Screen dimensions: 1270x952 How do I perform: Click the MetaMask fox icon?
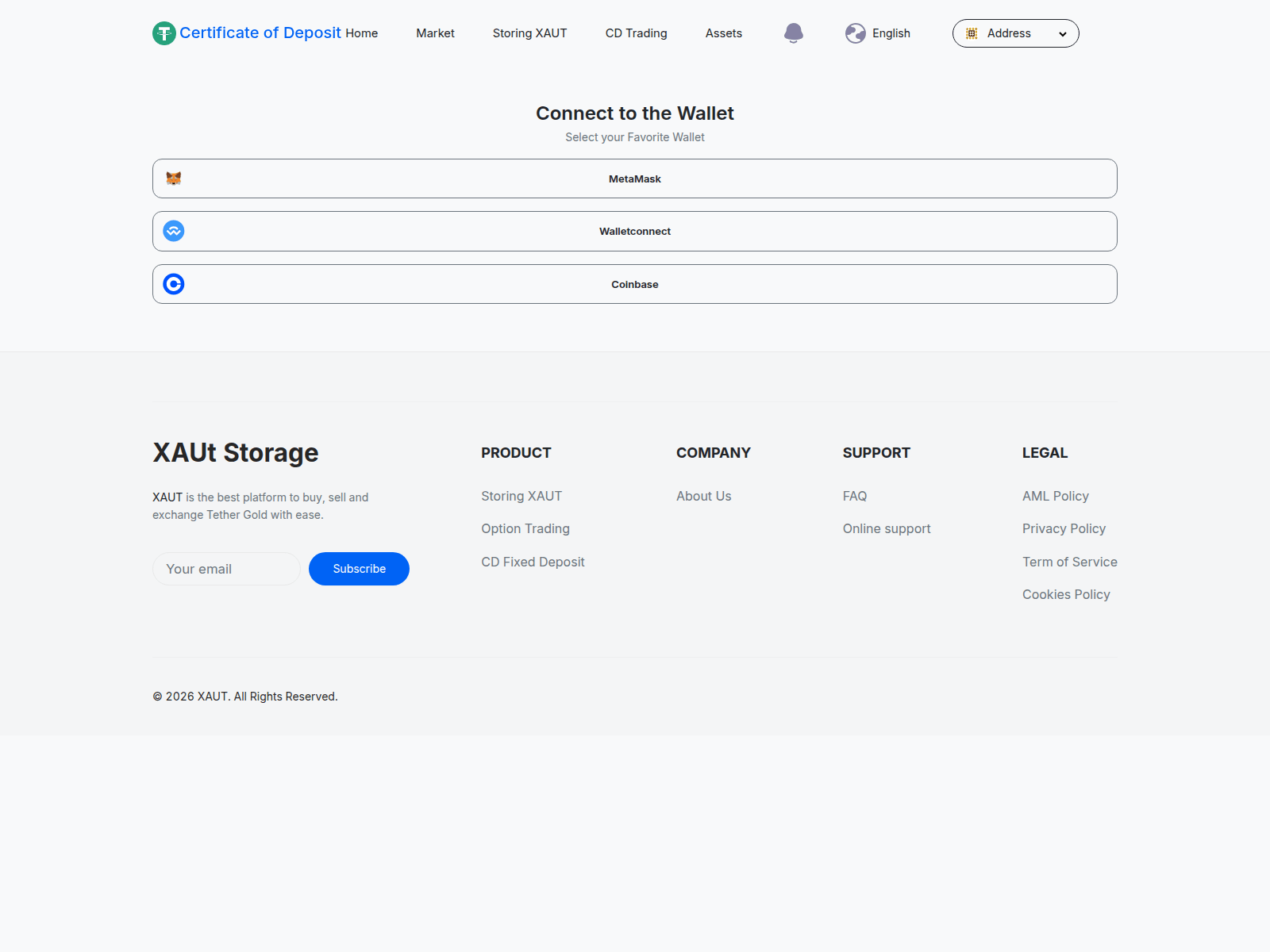pos(174,178)
